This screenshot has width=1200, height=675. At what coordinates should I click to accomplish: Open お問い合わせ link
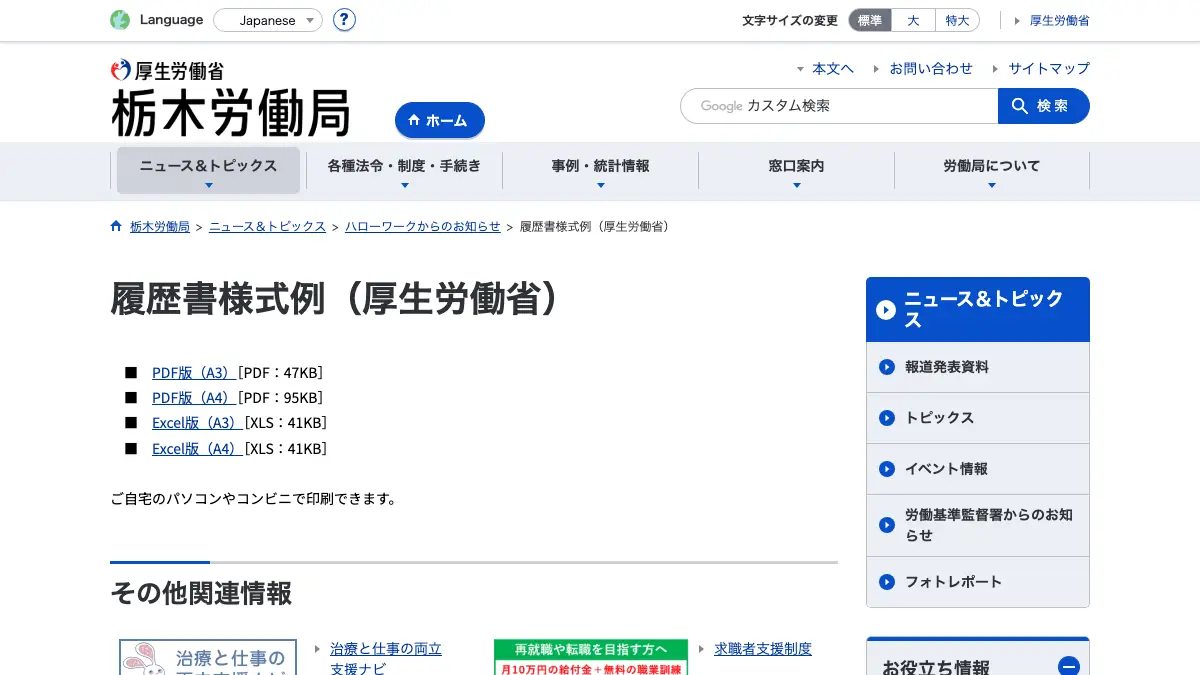click(x=931, y=68)
